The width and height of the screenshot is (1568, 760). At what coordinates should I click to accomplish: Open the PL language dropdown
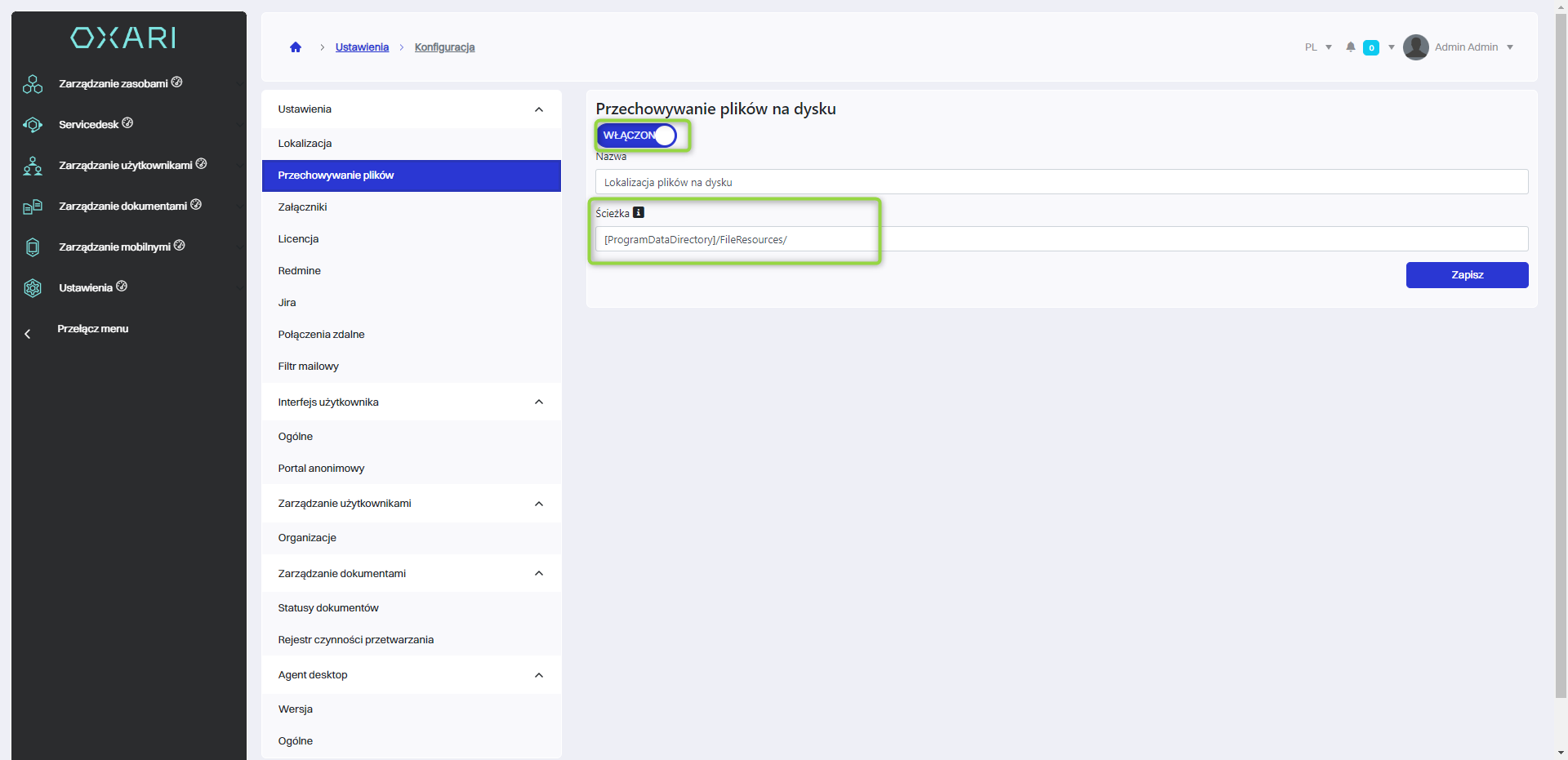(x=1318, y=47)
